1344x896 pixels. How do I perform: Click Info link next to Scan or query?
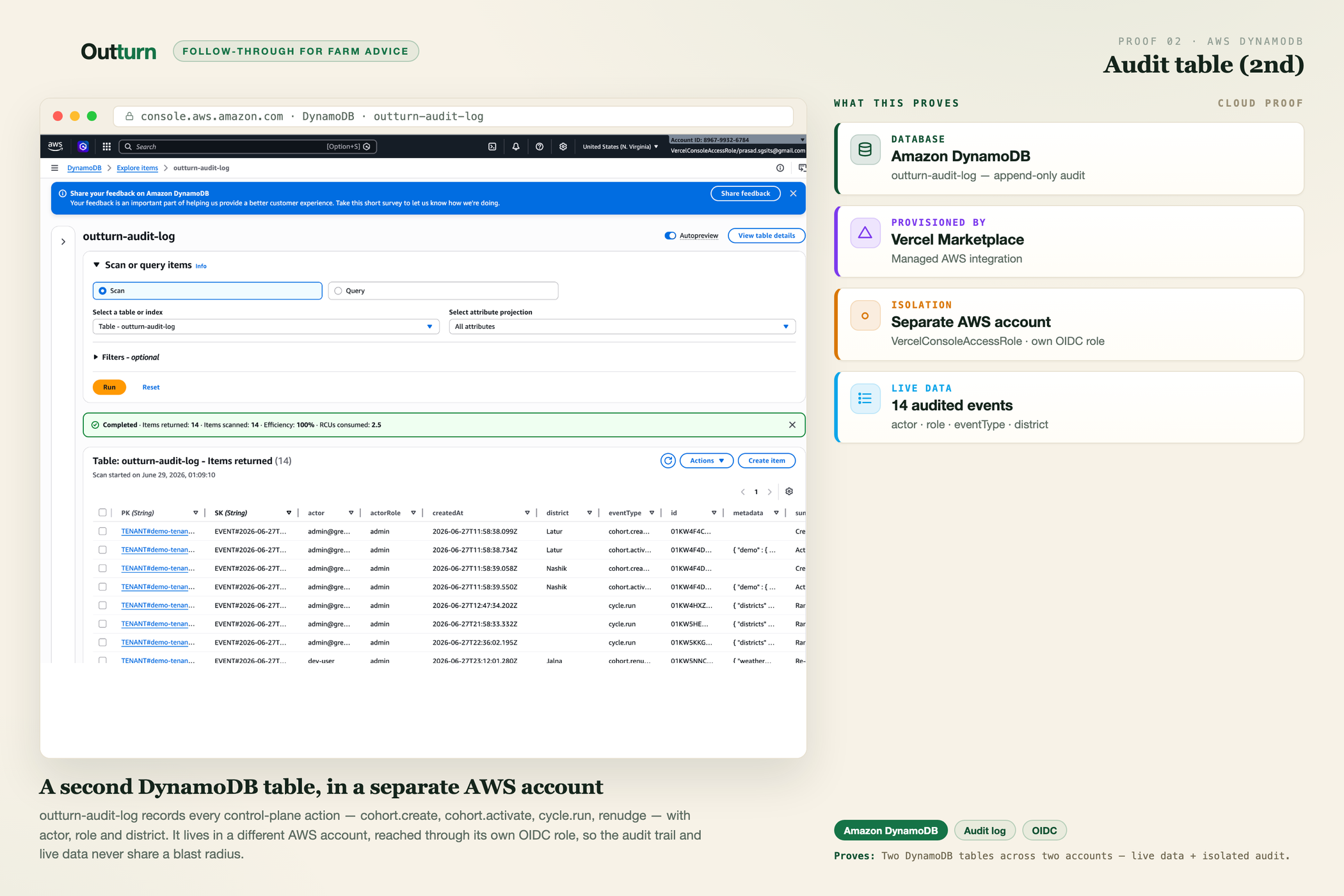tap(201, 266)
